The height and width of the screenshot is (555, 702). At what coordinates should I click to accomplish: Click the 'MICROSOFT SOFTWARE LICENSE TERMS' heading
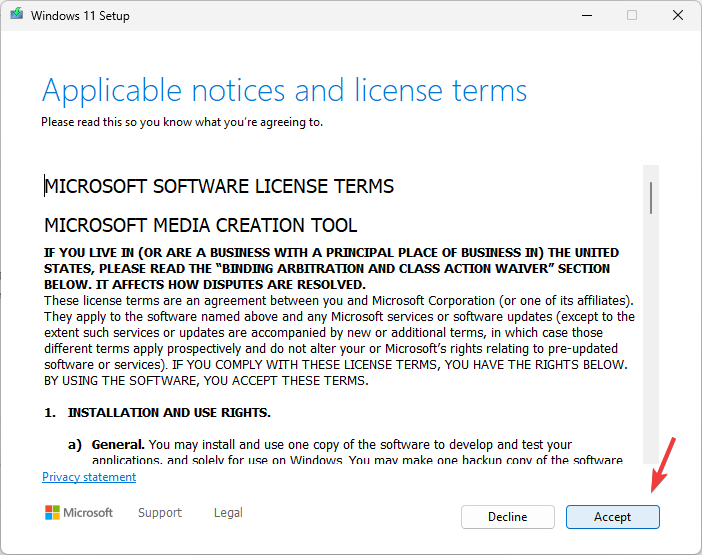point(219,186)
